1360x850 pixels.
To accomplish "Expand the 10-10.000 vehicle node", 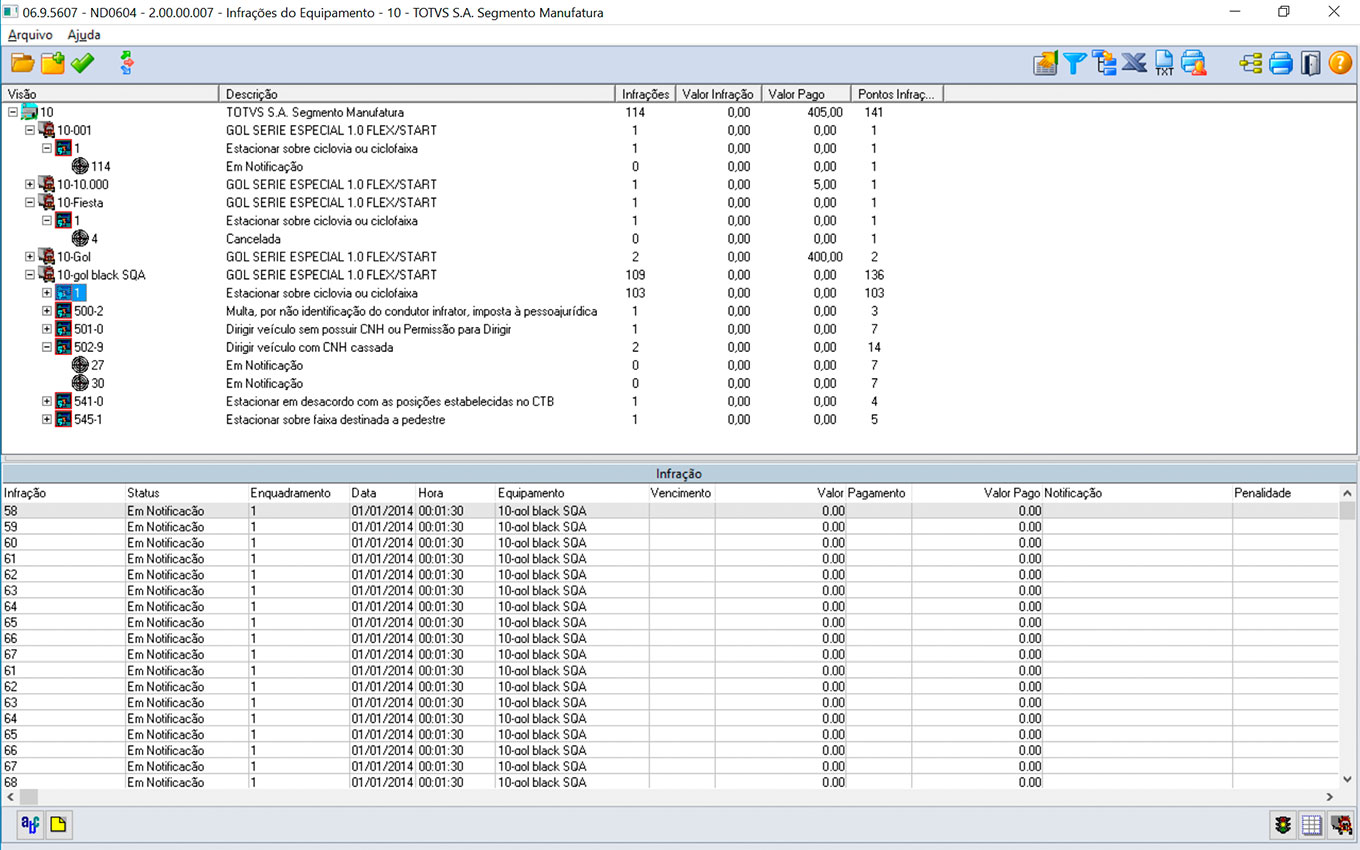I will coord(30,185).
